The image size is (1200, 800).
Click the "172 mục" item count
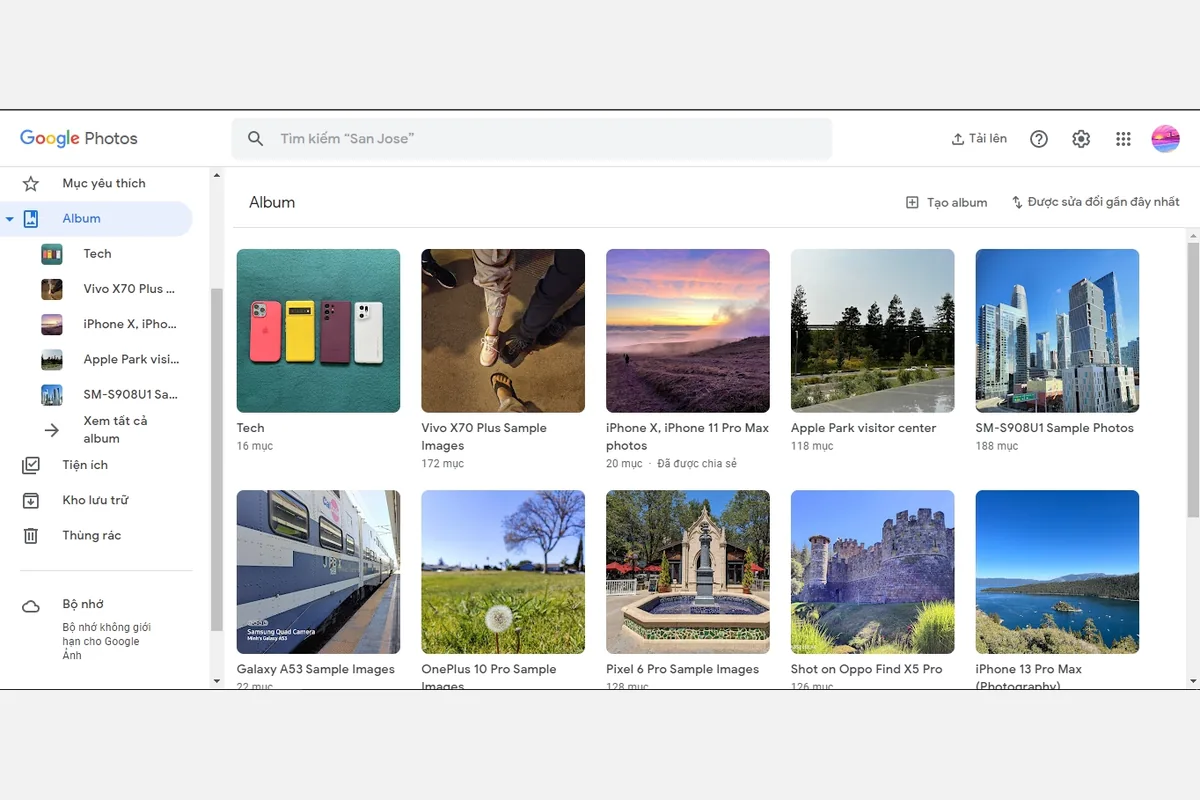442,464
